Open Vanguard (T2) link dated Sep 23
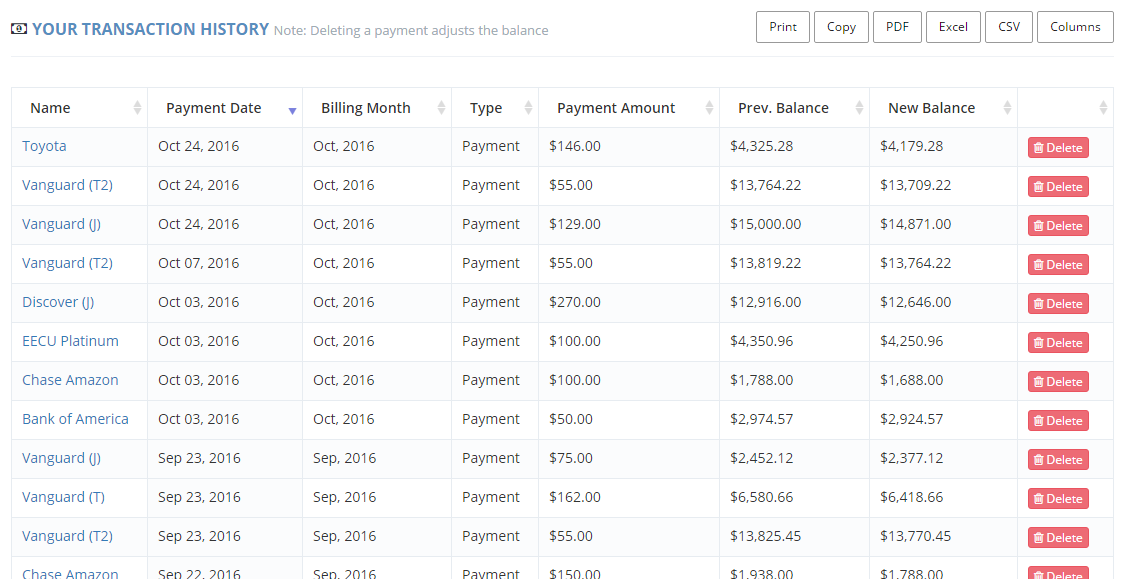The width and height of the screenshot is (1125, 579). click(67, 536)
